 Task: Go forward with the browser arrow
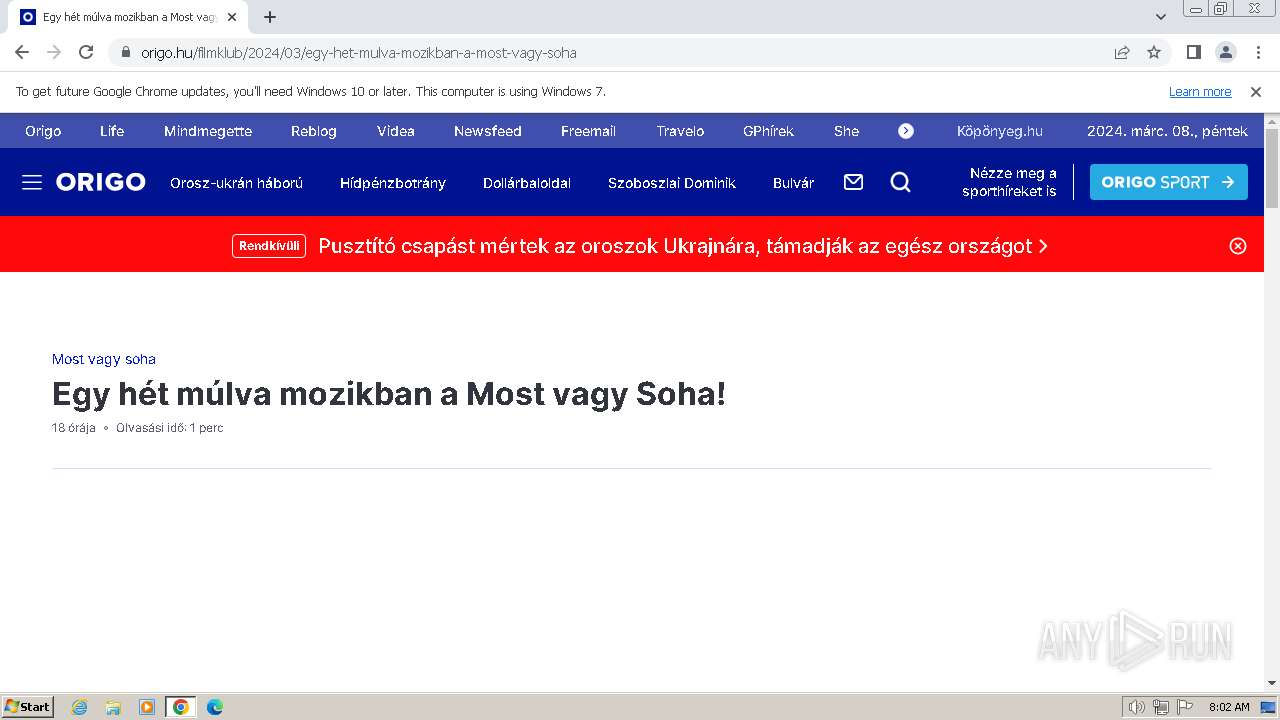54,52
